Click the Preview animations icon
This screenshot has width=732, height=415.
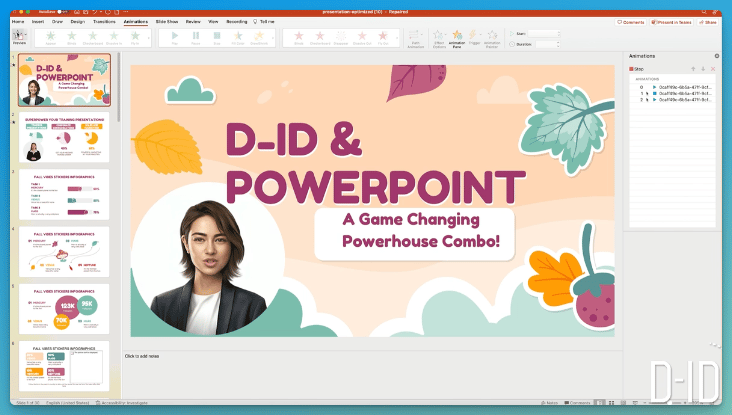click(x=19, y=36)
